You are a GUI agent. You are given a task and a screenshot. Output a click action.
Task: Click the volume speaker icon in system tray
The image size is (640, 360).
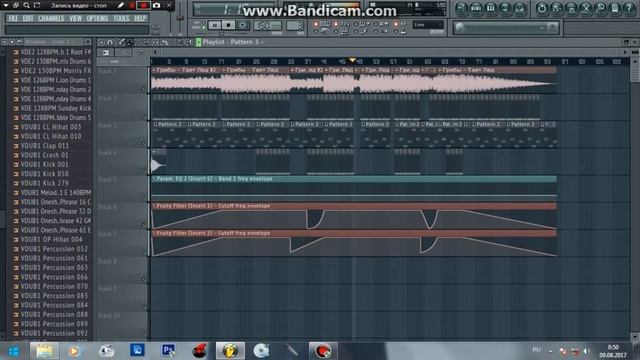pyautogui.click(x=587, y=351)
